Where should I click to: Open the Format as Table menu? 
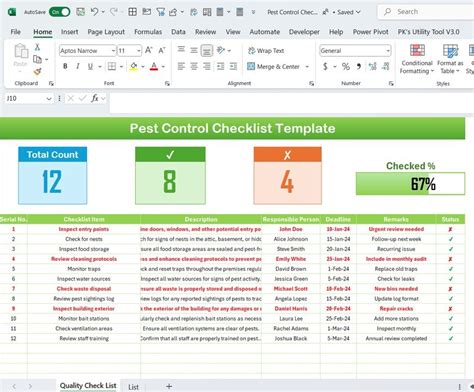450,59
